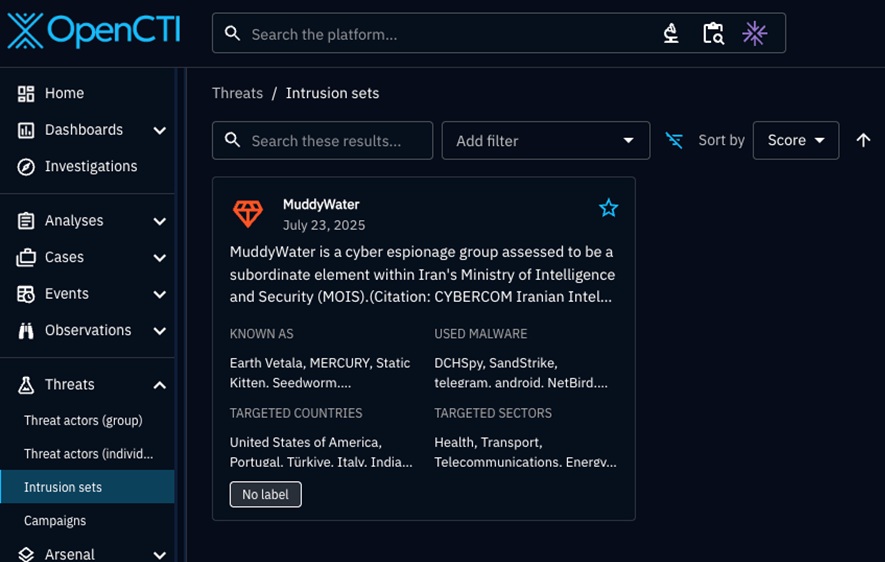Click the USED MALWARE heading
The image size is (885, 562).
point(481,334)
